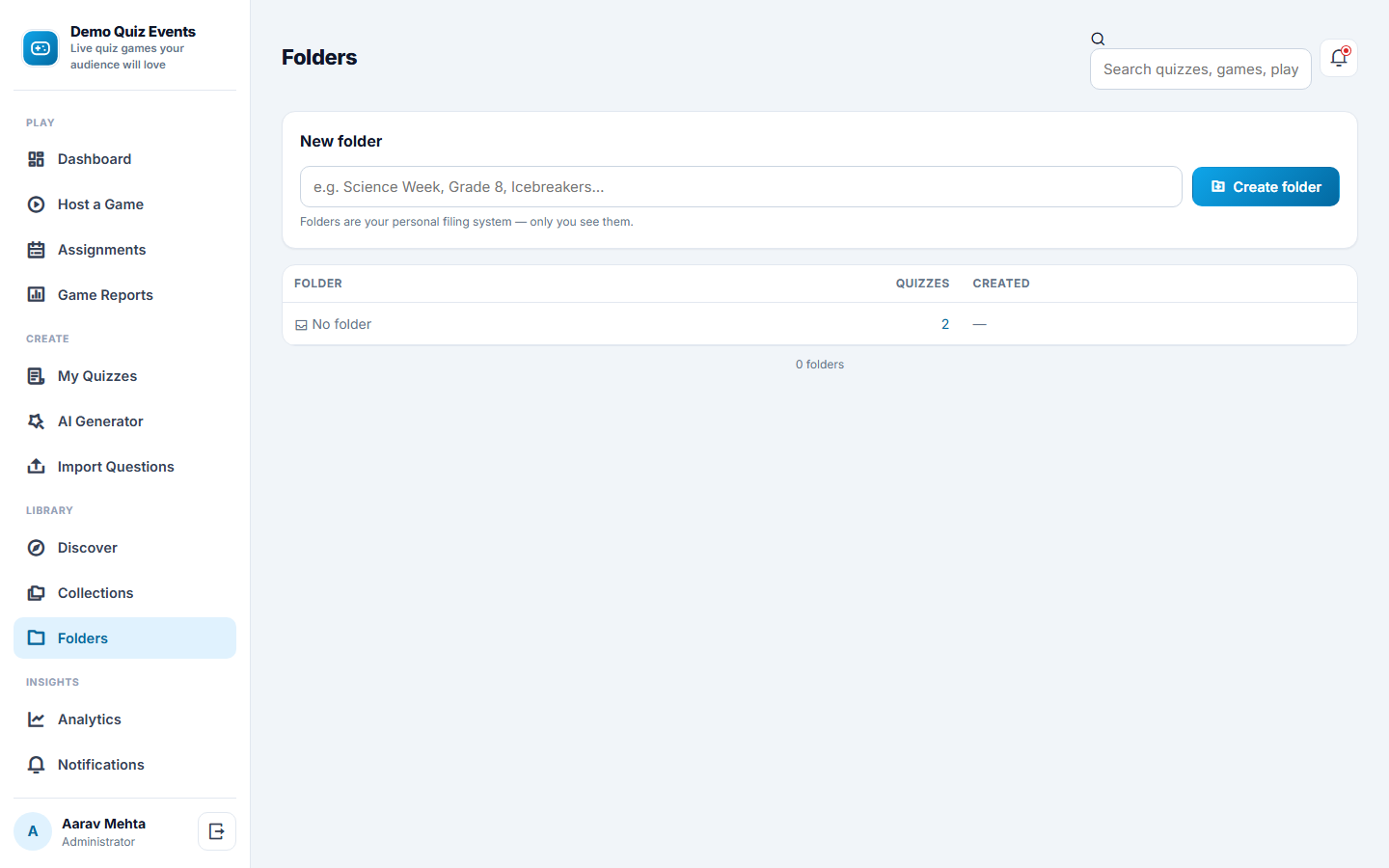Click the QUIZZES column header
The height and width of the screenshot is (868, 1389).
pyautogui.click(x=922, y=284)
